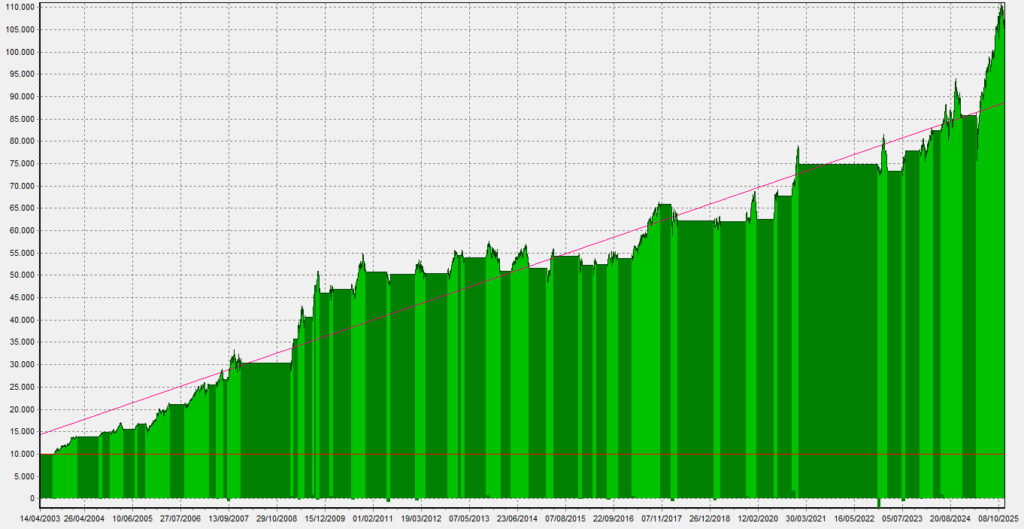Click the 110.000 value on y-axis
This screenshot has width=1024, height=529.
click(x=20, y=7)
